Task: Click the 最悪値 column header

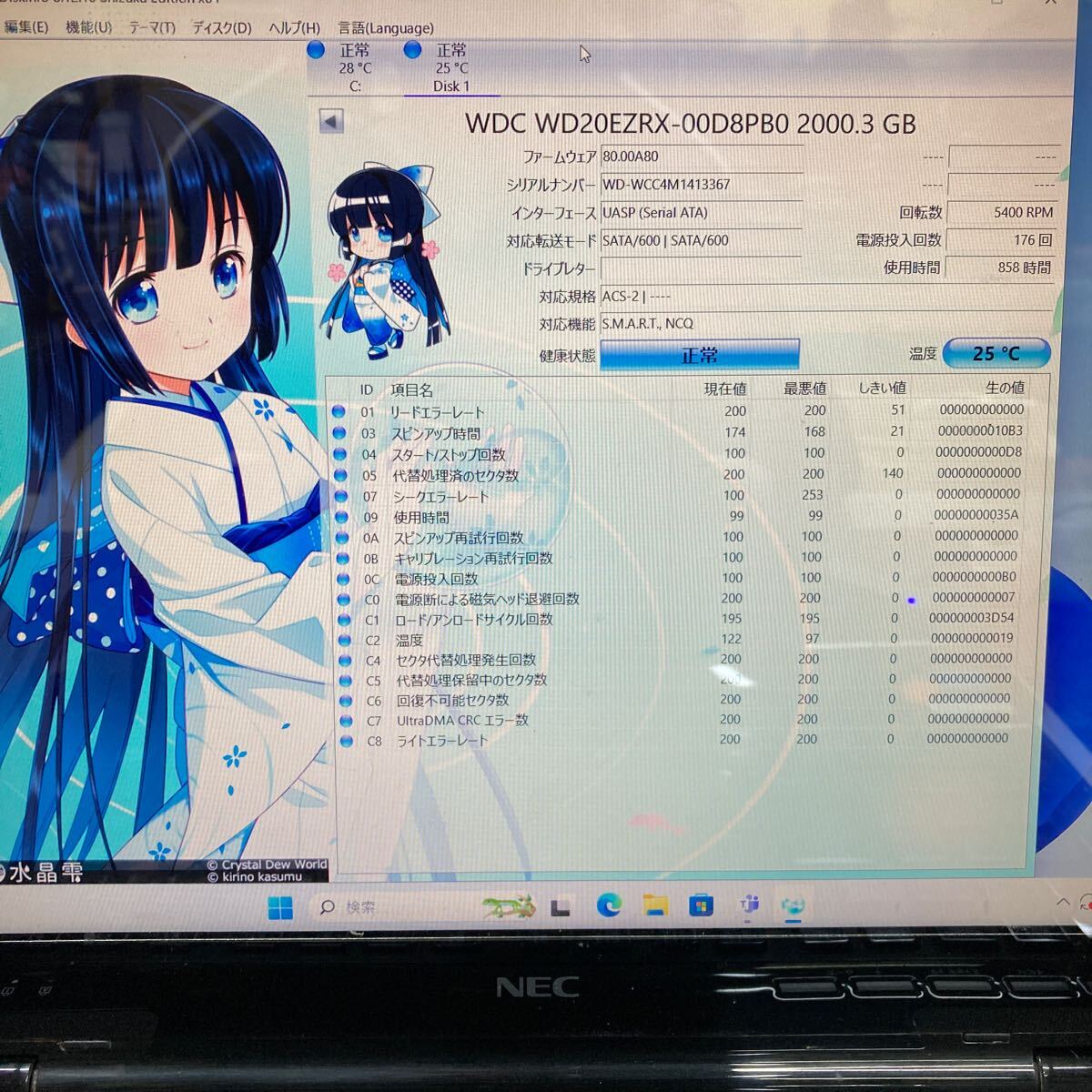Action: click(x=804, y=389)
